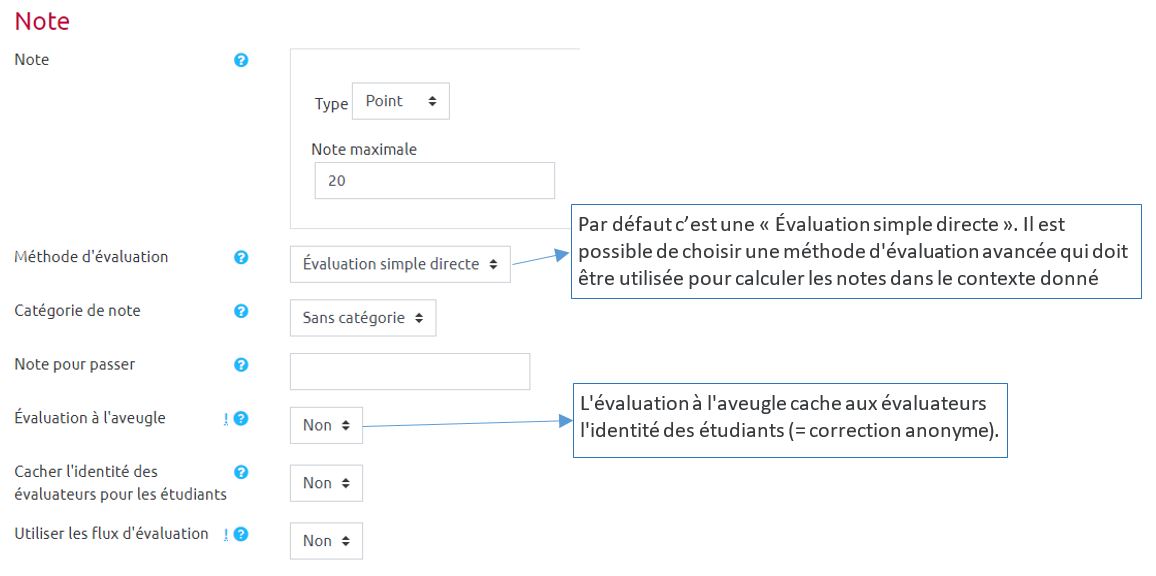Click the correction anonyme annotation box
This screenshot has height=576, width=1156.
pos(789,421)
